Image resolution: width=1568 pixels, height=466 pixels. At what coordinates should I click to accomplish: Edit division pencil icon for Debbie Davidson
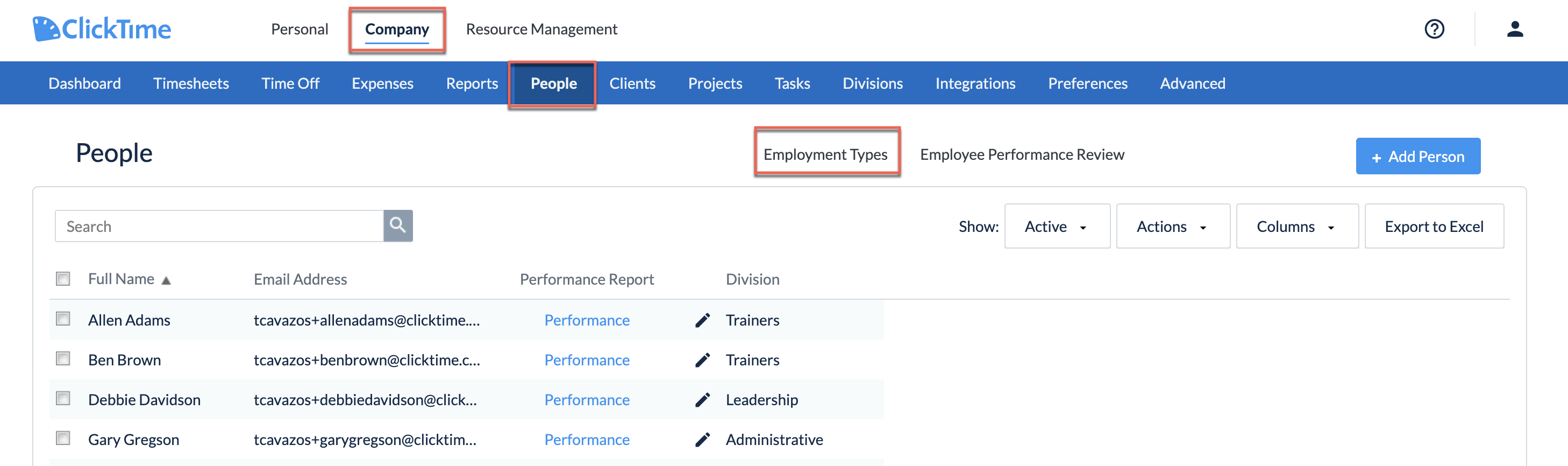702,400
